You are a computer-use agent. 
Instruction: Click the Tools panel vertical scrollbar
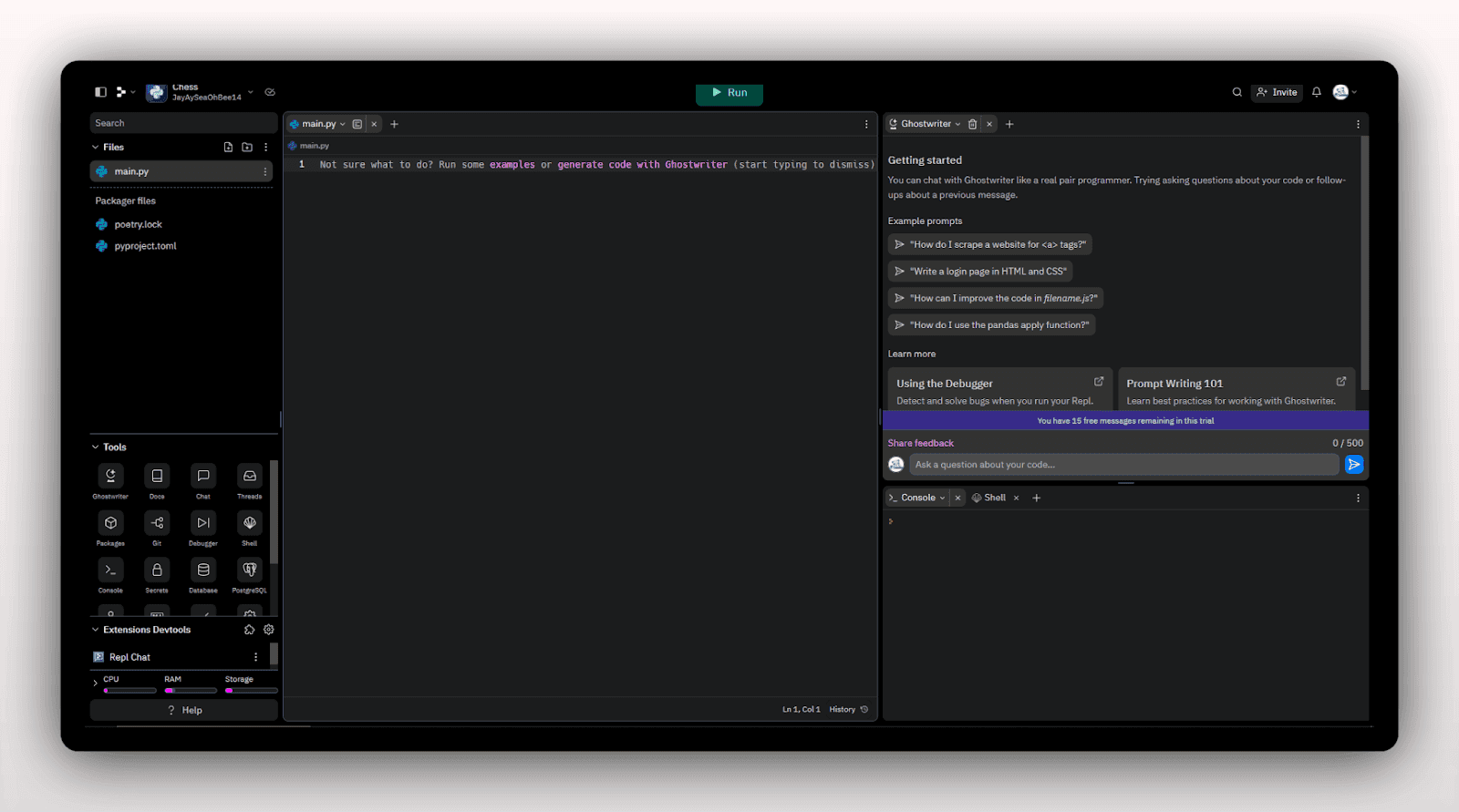tap(274, 510)
